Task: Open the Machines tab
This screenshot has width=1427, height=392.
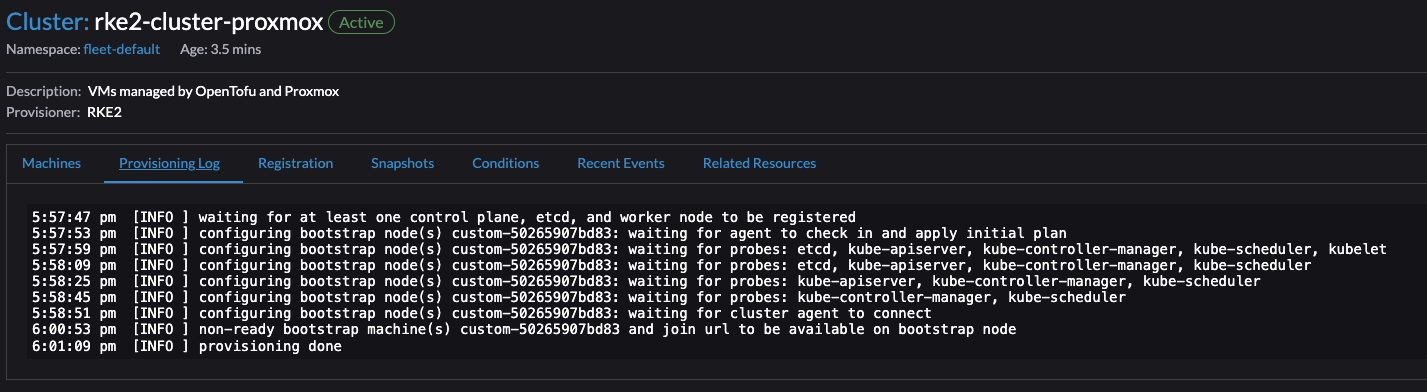Action: click(51, 163)
